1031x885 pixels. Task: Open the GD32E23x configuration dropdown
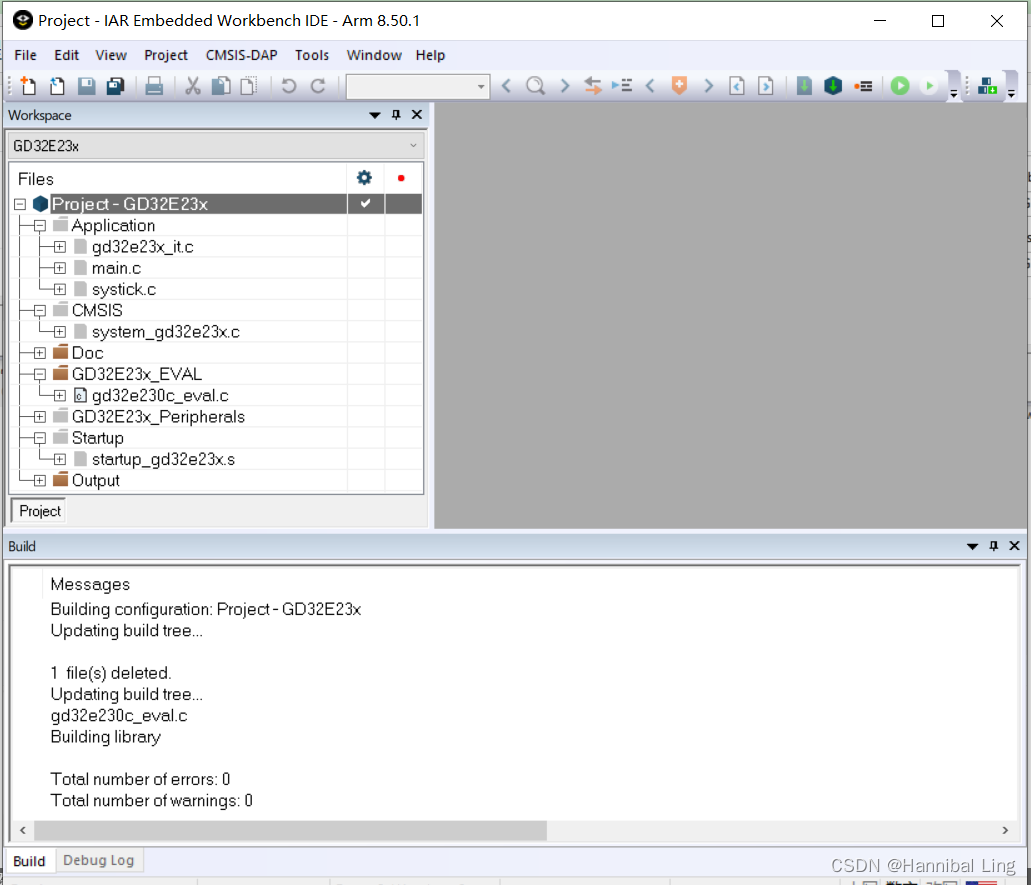pyautogui.click(x=413, y=145)
